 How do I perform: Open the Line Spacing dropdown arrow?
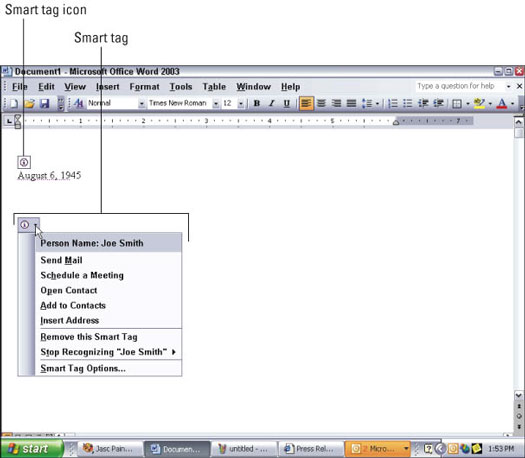pos(377,103)
